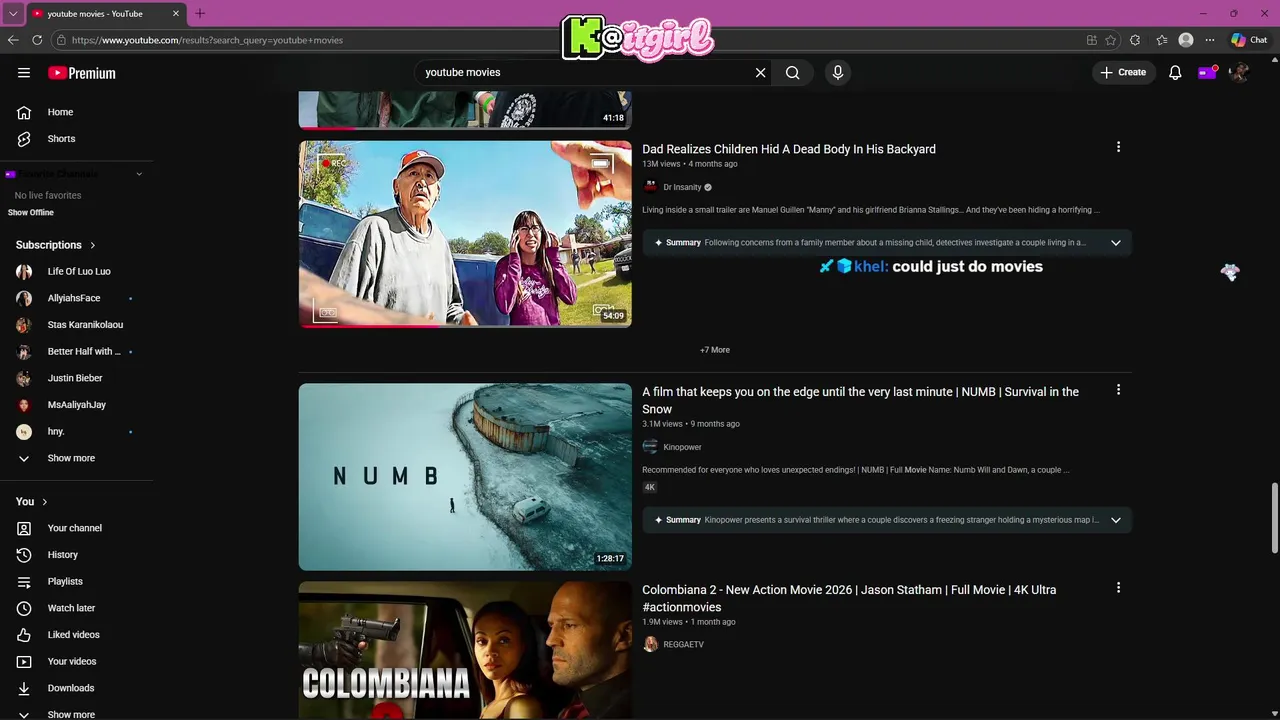1280x720 pixels.
Task: Toggle Show Offline favorites
Action: 31,212
